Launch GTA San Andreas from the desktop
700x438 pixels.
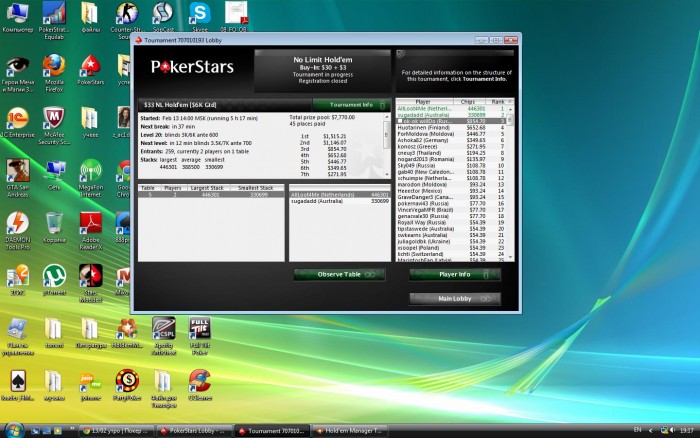tap(17, 178)
